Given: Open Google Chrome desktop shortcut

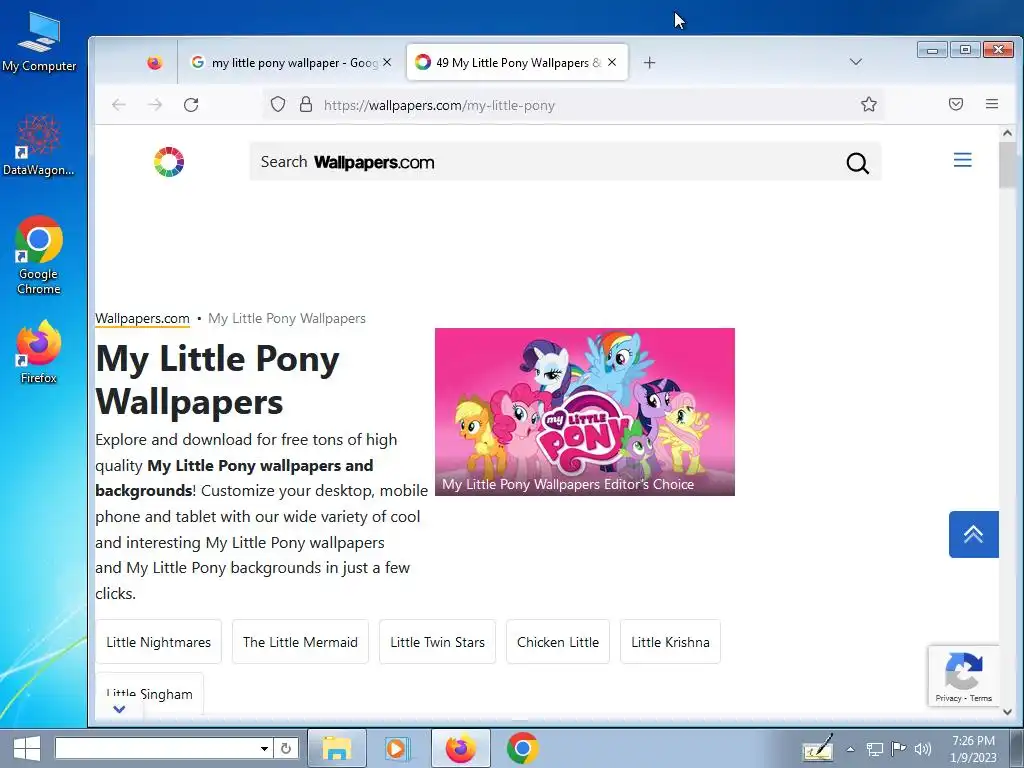Looking at the screenshot, I should coord(39,255).
